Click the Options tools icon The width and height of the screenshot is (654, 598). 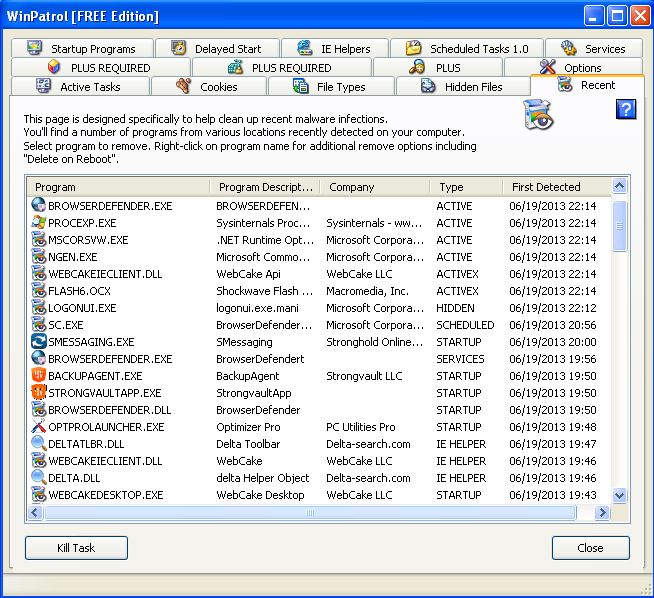point(547,67)
